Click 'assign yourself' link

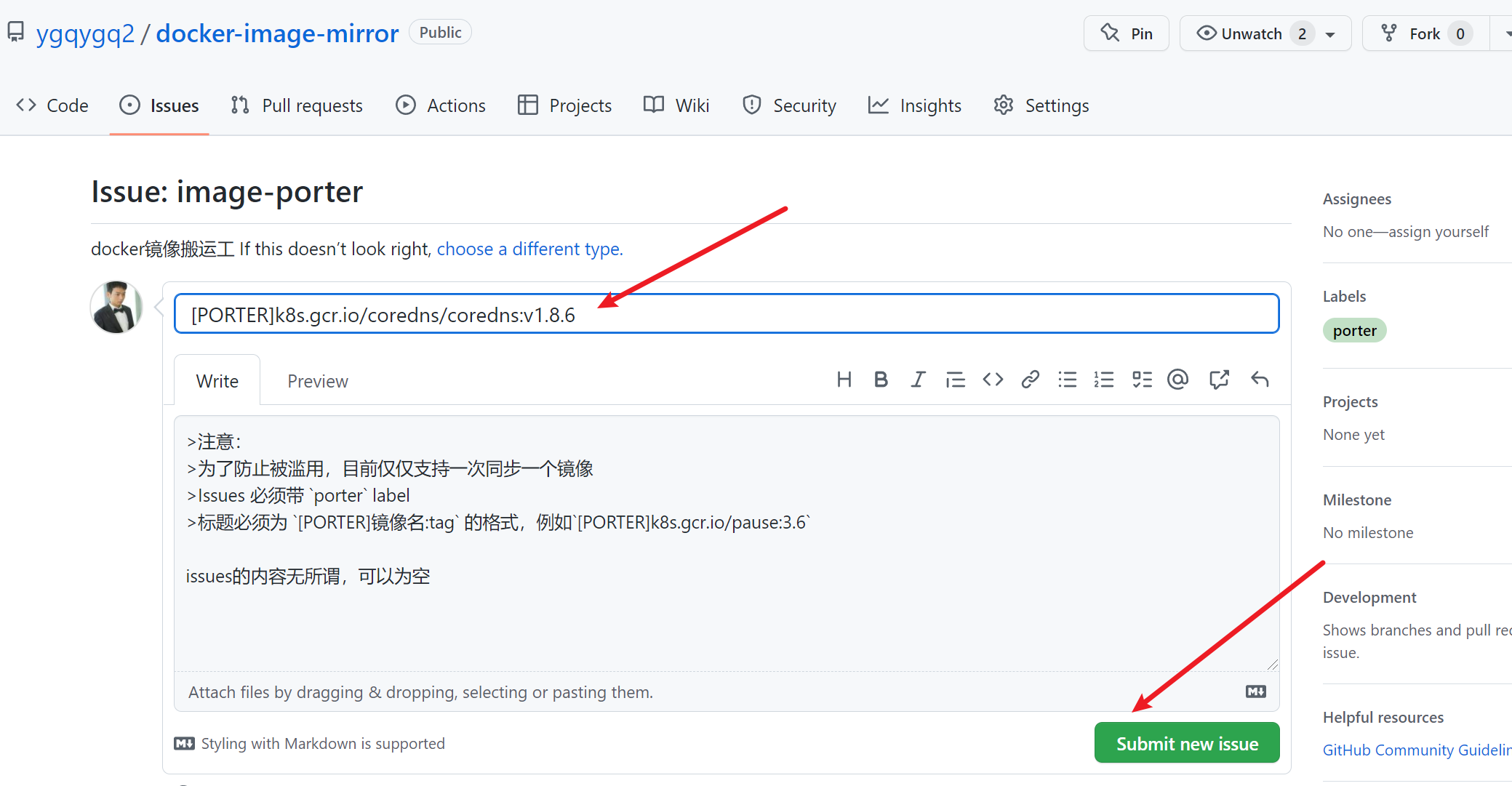[1438, 232]
